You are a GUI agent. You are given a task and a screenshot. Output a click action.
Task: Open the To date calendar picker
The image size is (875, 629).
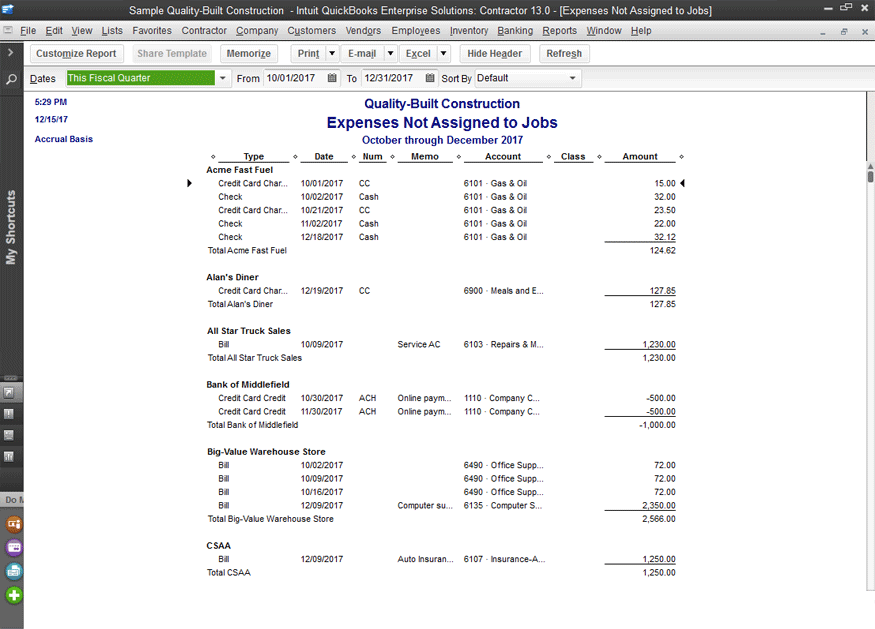pos(430,78)
